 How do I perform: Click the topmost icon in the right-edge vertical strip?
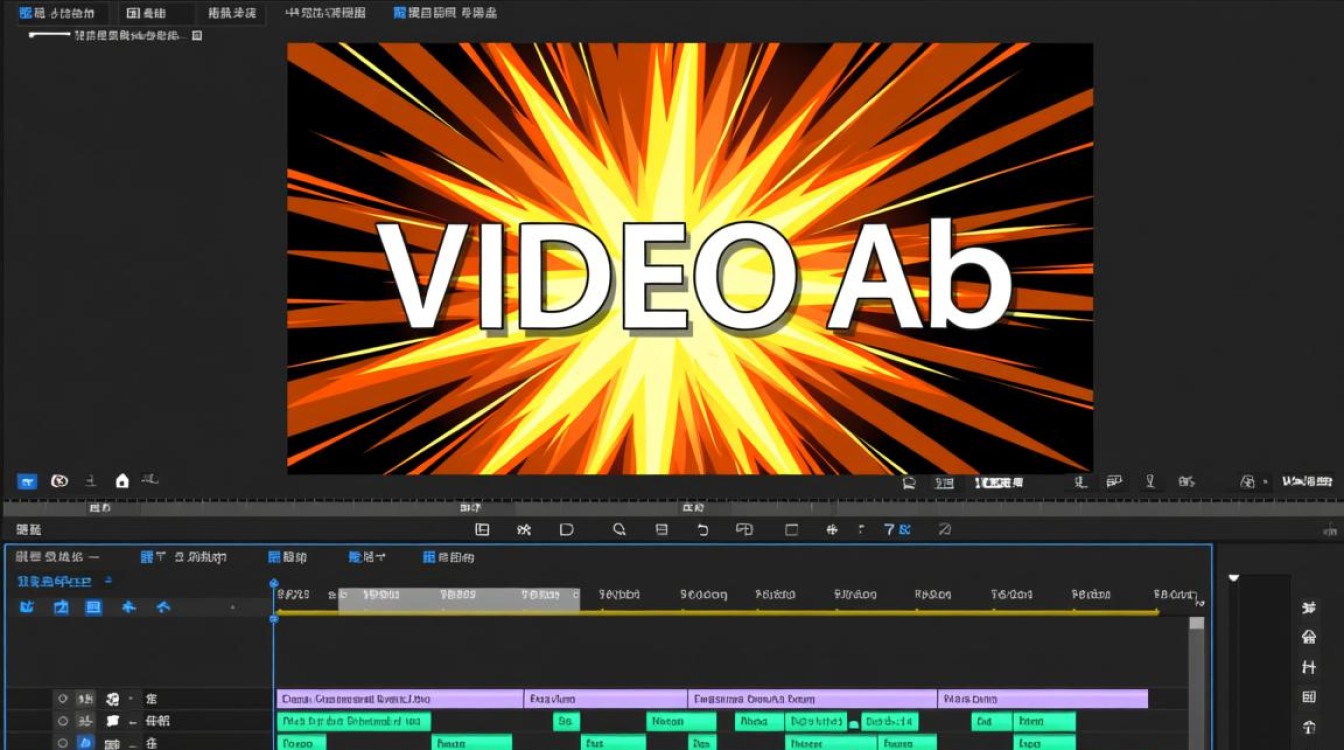click(1309, 608)
